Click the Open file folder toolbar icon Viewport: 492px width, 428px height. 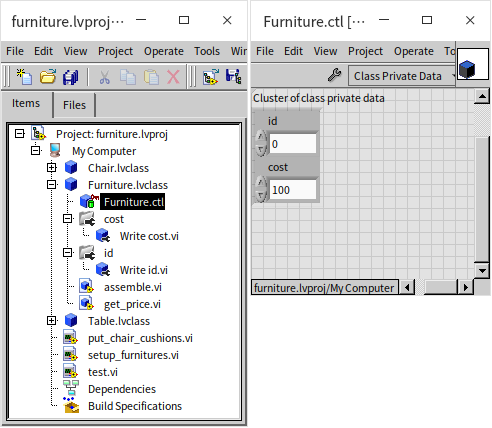pos(48,77)
